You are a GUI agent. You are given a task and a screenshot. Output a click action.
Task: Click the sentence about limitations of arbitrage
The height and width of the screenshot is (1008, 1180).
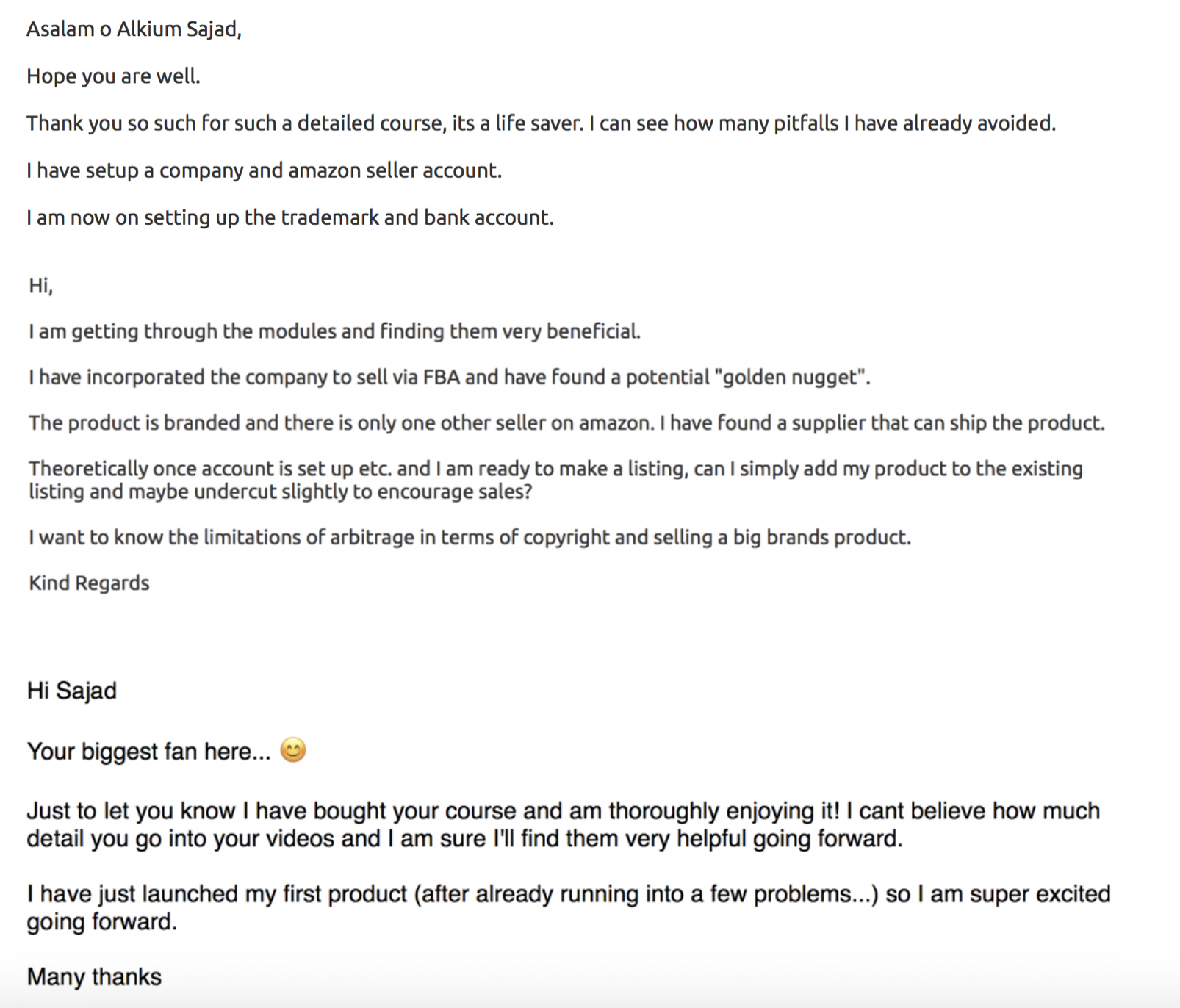(x=470, y=538)
